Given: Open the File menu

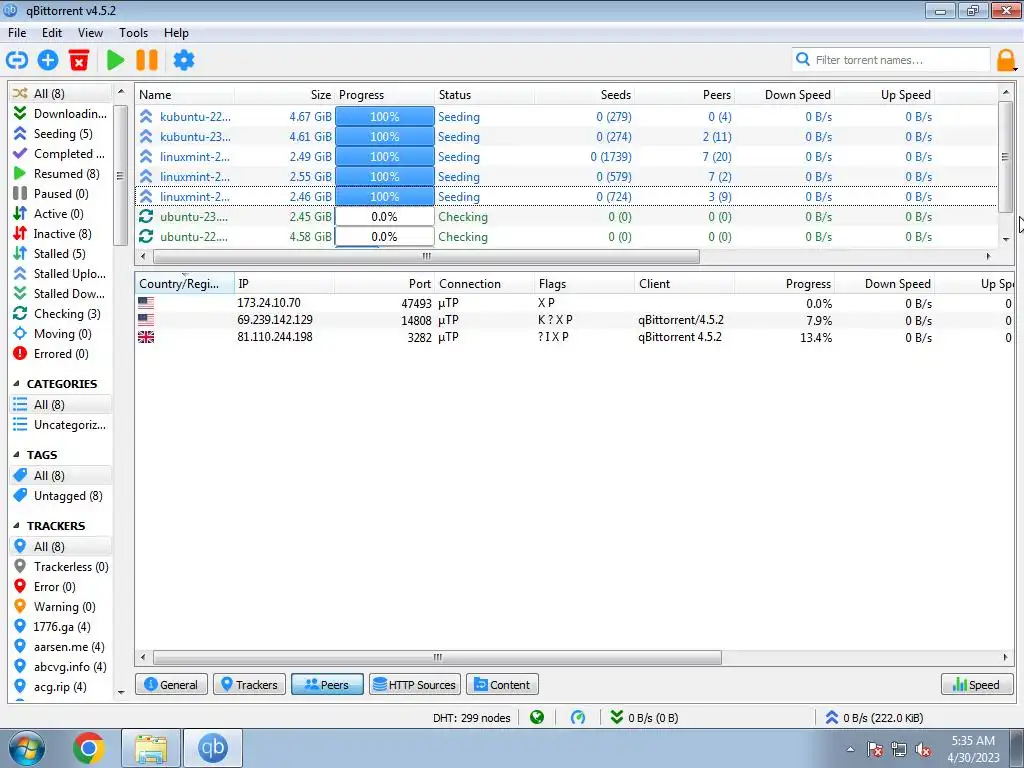Looking at the screenshot, I should [x=17, y=33].
